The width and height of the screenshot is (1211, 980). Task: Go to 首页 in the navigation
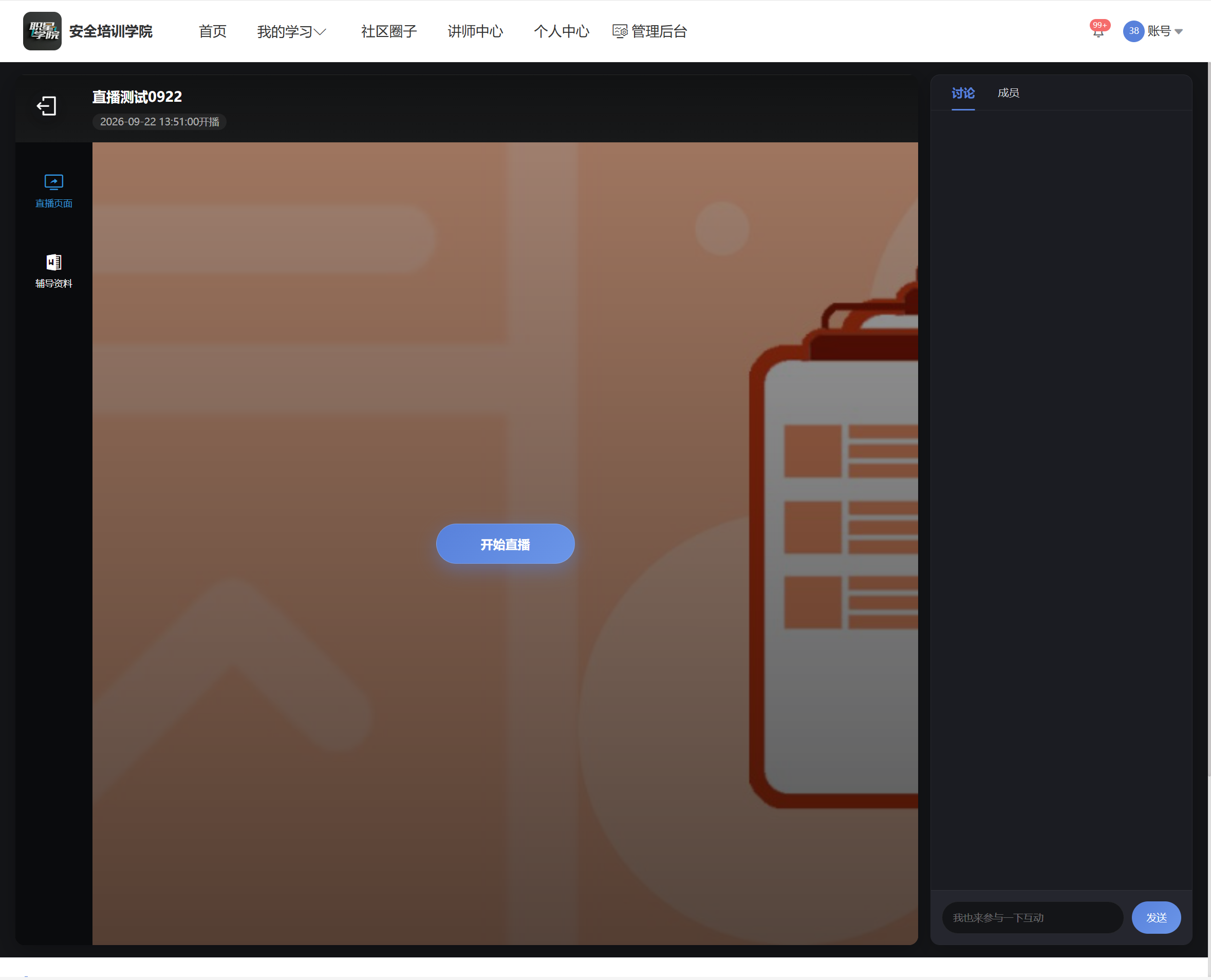point(213,32)
